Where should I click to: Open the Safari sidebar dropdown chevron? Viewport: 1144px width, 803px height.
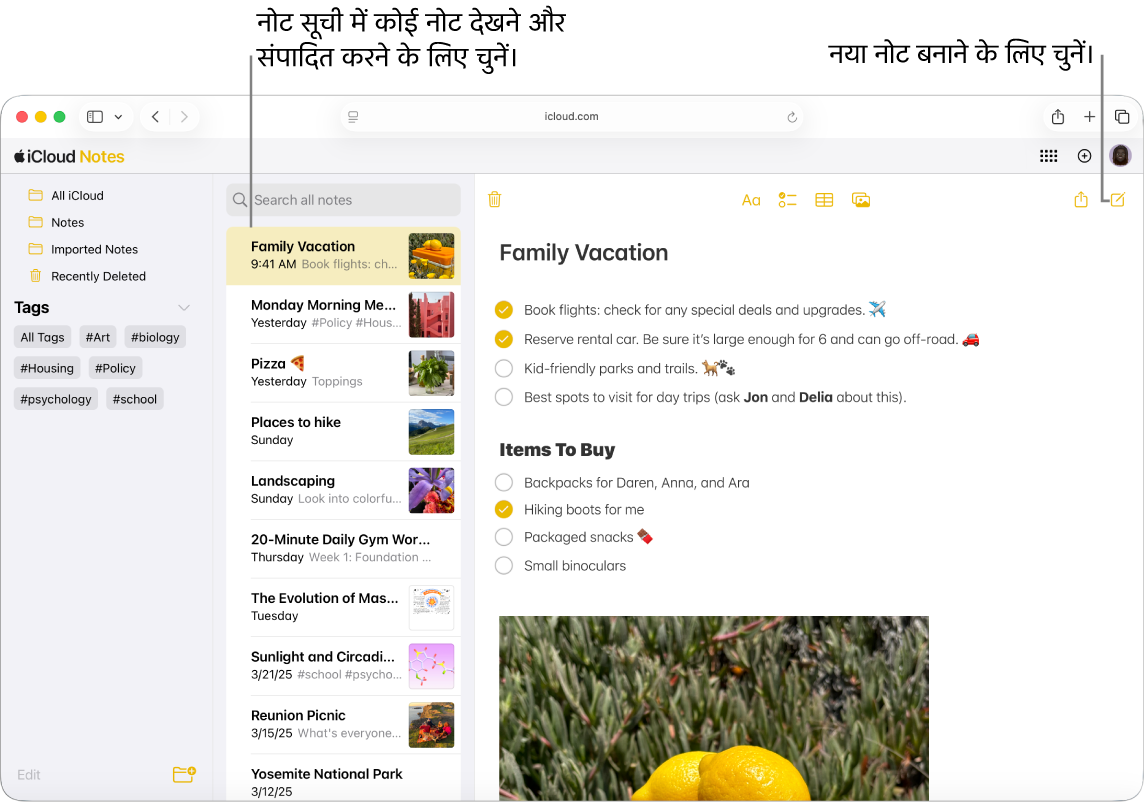[x=118, y=116]
